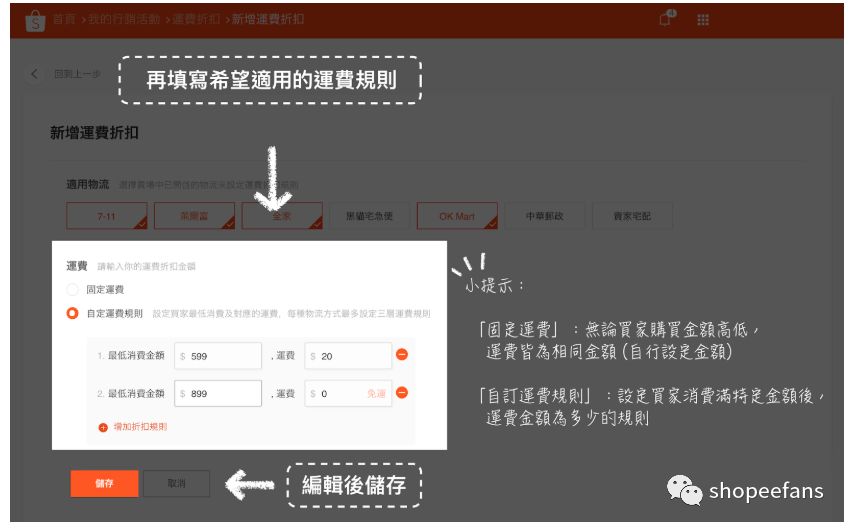The image size is (852, 531).
Task: Select the 自定運費規則 radio option
Action: pos(72,313)
